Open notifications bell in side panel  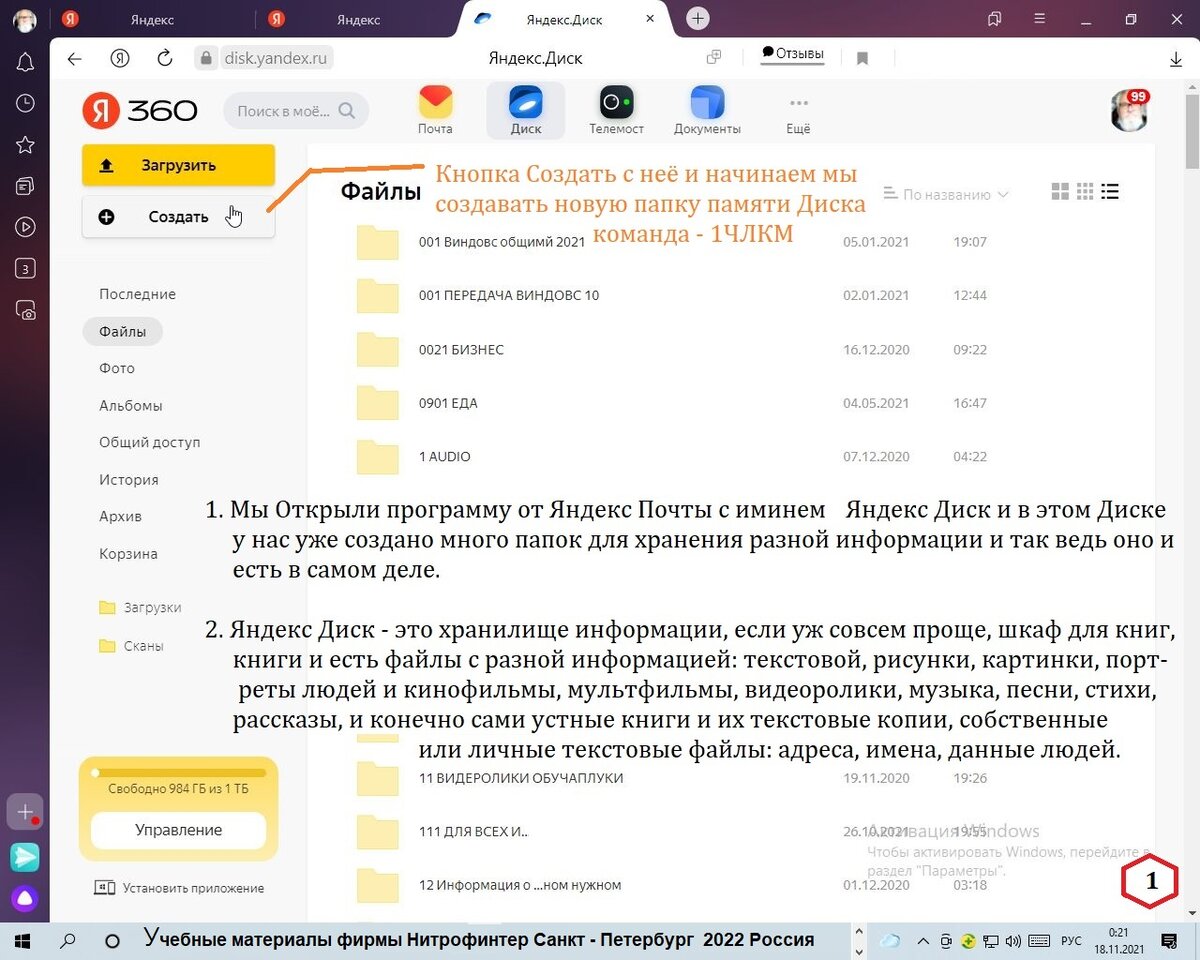pos(25,64)
